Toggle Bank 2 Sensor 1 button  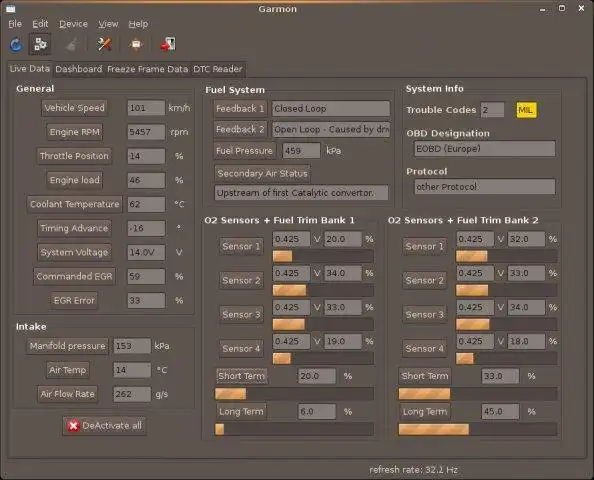click(x=424, y=246)
